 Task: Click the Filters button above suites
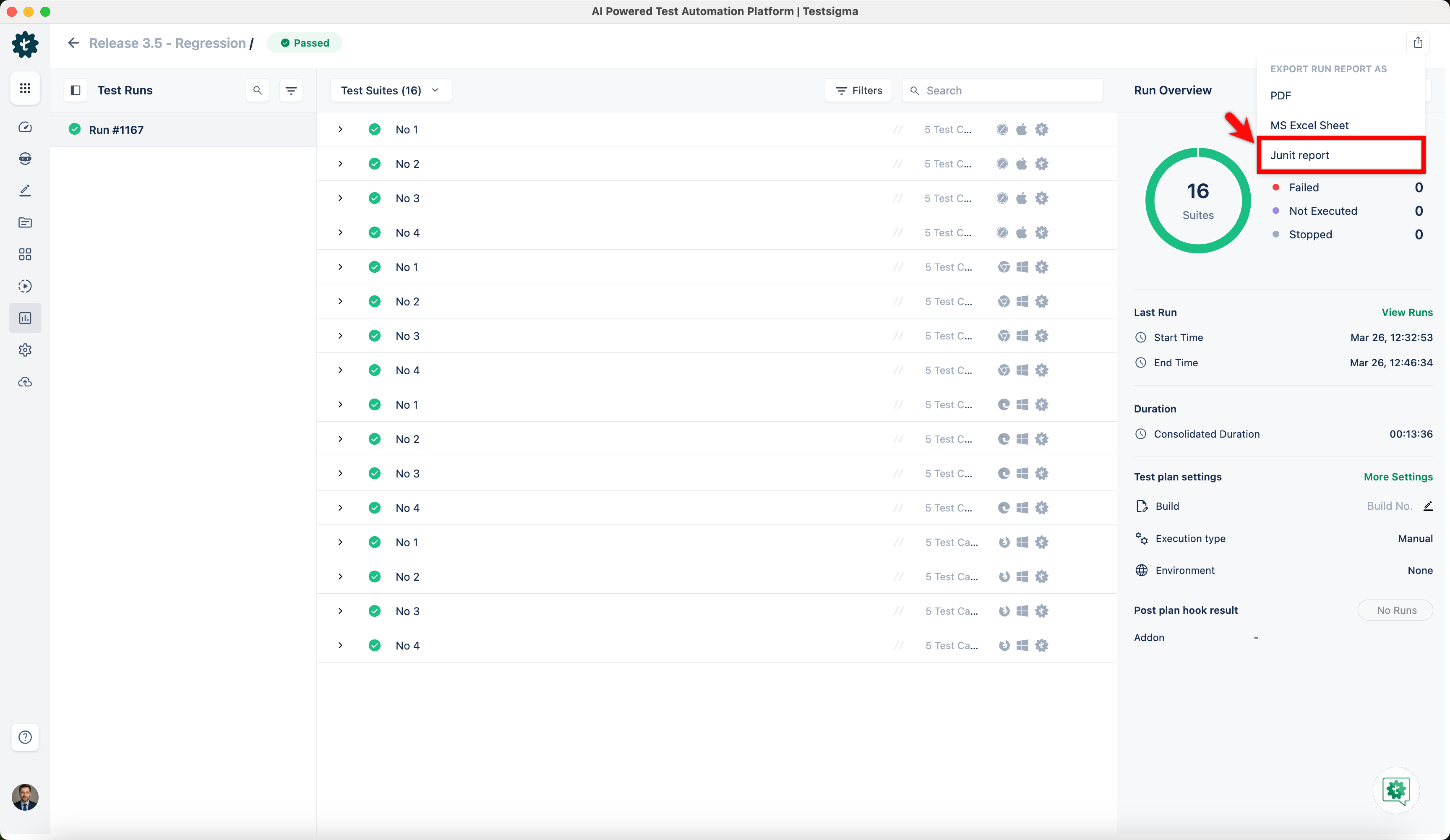pos(858,90)
